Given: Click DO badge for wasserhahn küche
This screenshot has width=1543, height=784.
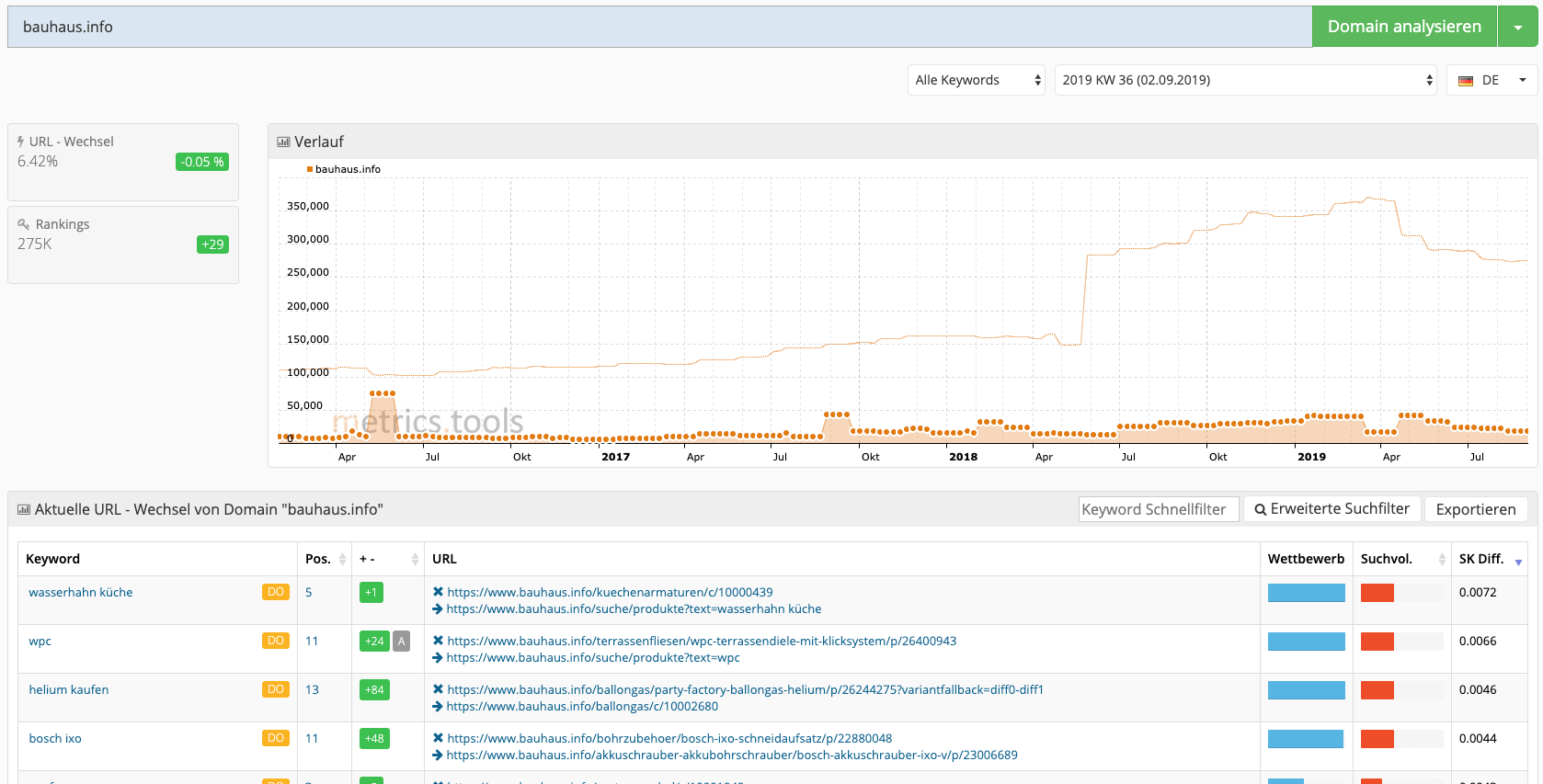Looking at the screenshot, I should pos(276,592).
